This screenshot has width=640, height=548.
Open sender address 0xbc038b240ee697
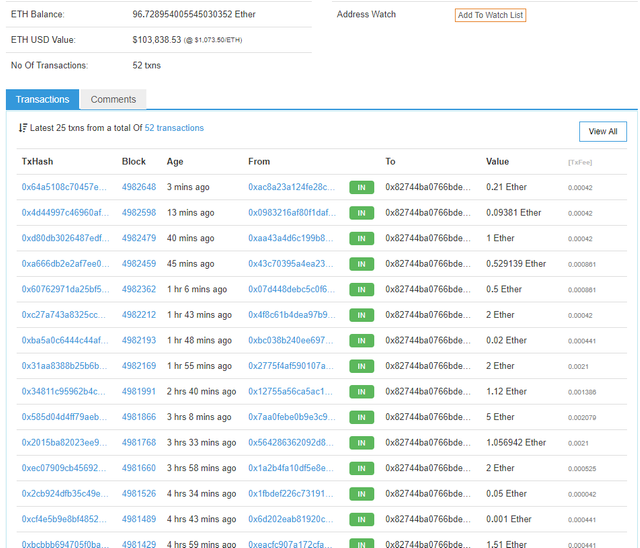tap(291, 340)
